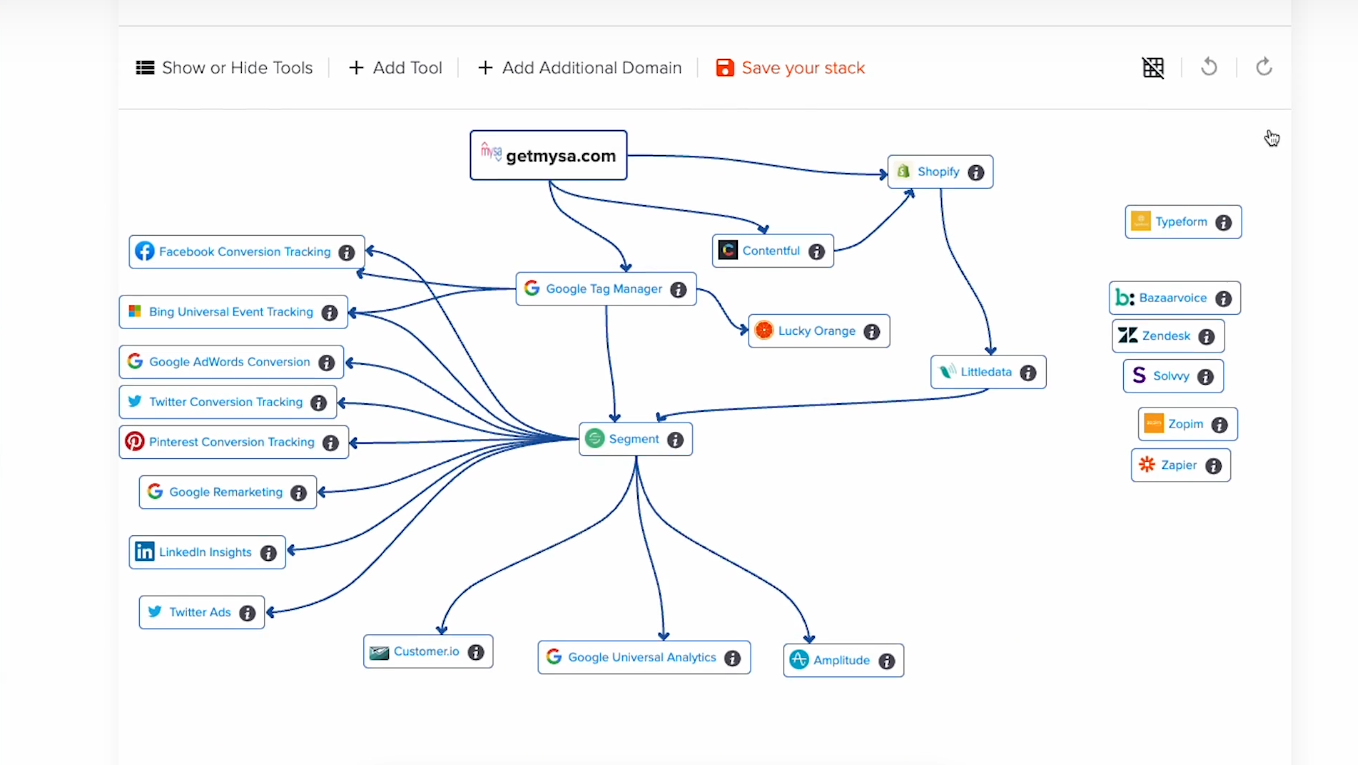Open info icon on Zopim node
The image size is (1358, 765).
[x=1220, y=425]
